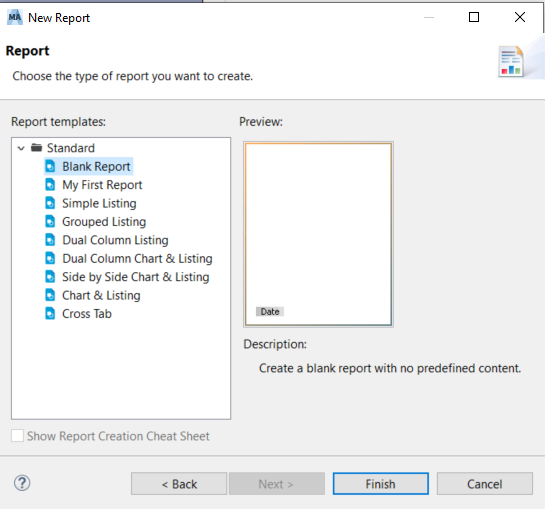
Task: Go back with the < Back button
Action: [179, 484]
